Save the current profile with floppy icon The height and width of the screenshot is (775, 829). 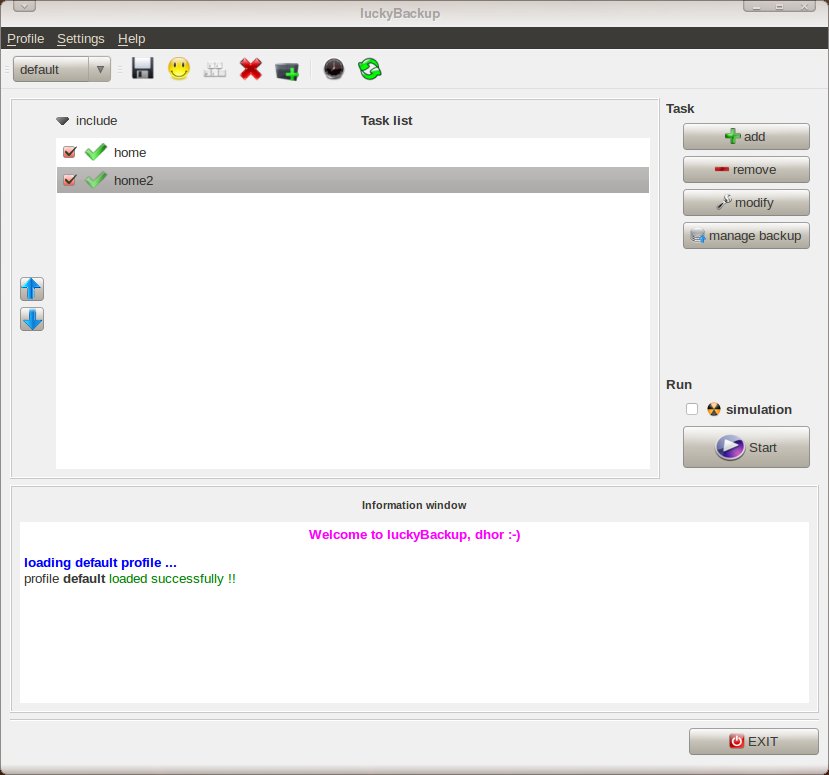[142, 69]
